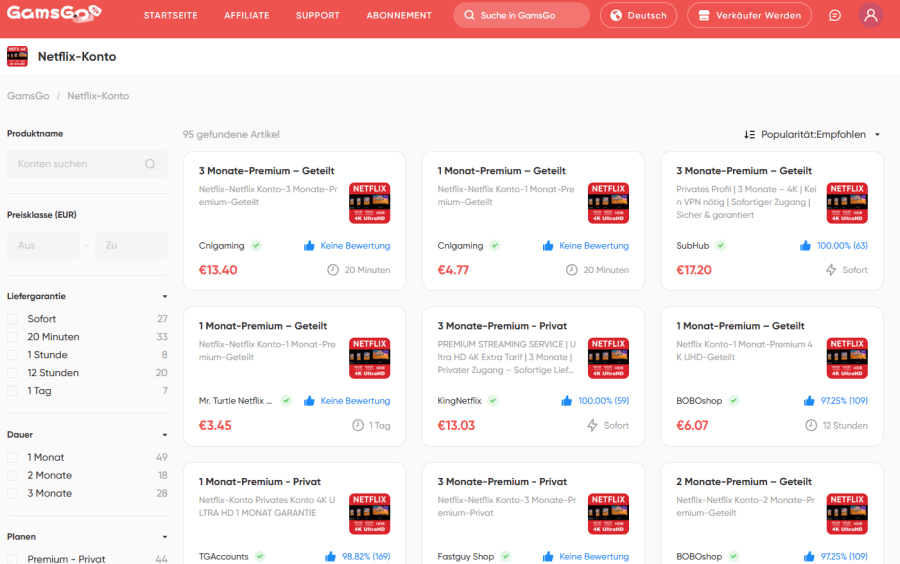
Task: Open the chat messages icon
Action: 835,16
